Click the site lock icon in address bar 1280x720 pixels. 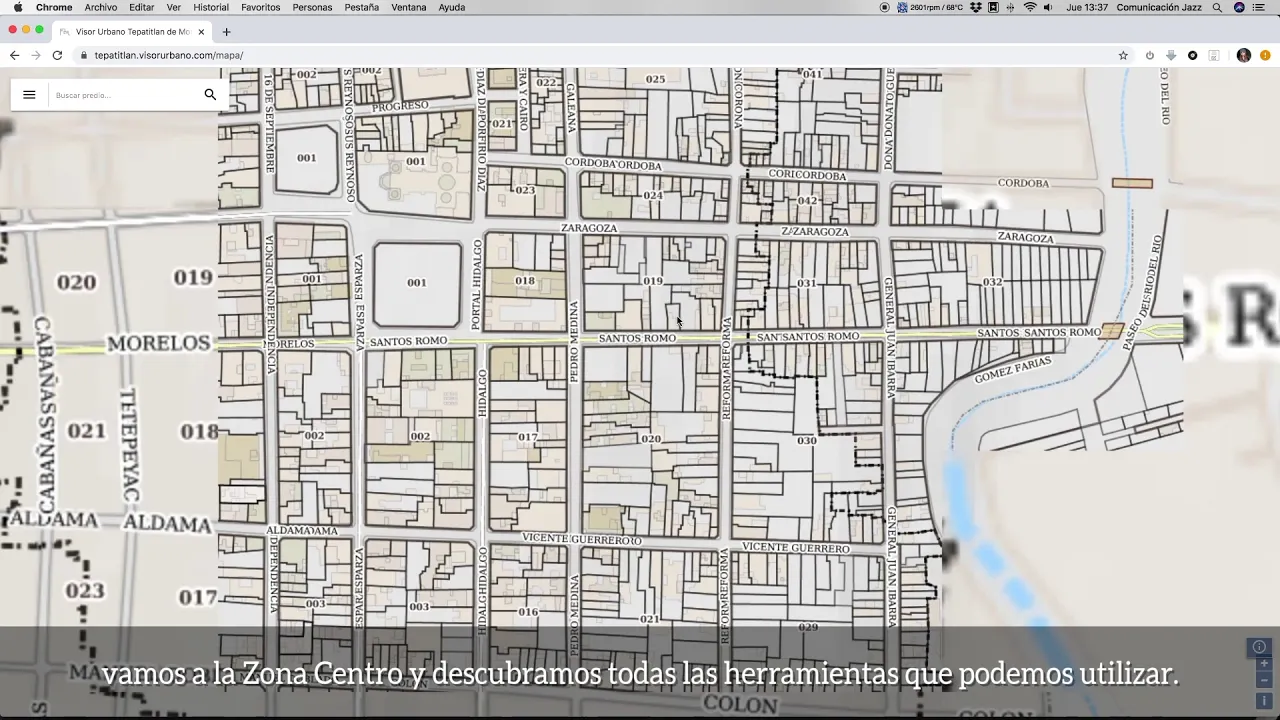(x=85, y=55)
